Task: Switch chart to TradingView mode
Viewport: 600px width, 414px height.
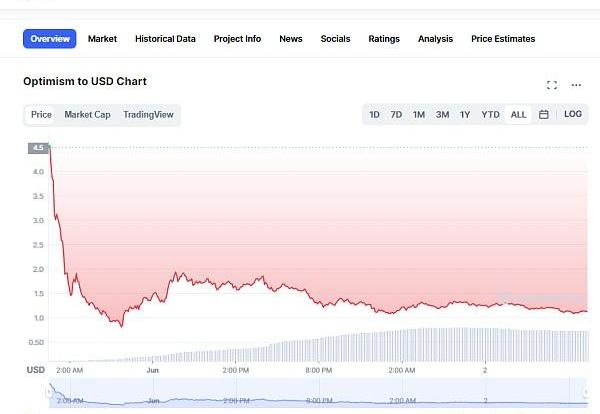Action: point(148,115)
